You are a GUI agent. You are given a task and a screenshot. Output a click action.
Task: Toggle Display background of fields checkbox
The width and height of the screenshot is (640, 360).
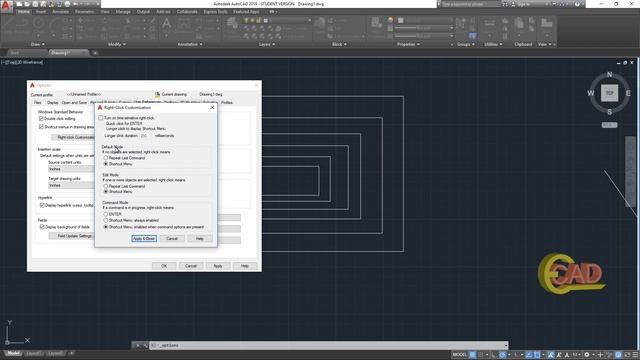click(x=42, y=227)
